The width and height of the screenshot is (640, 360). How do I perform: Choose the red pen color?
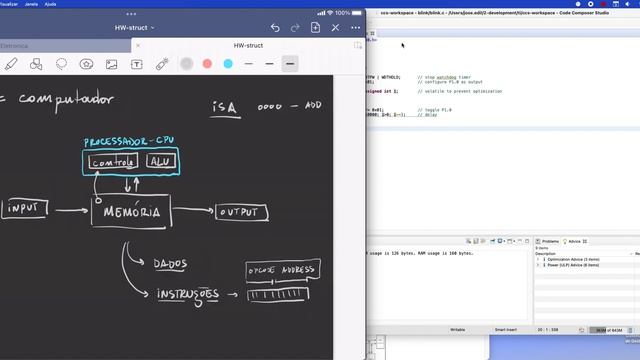(x=207, y=64)
